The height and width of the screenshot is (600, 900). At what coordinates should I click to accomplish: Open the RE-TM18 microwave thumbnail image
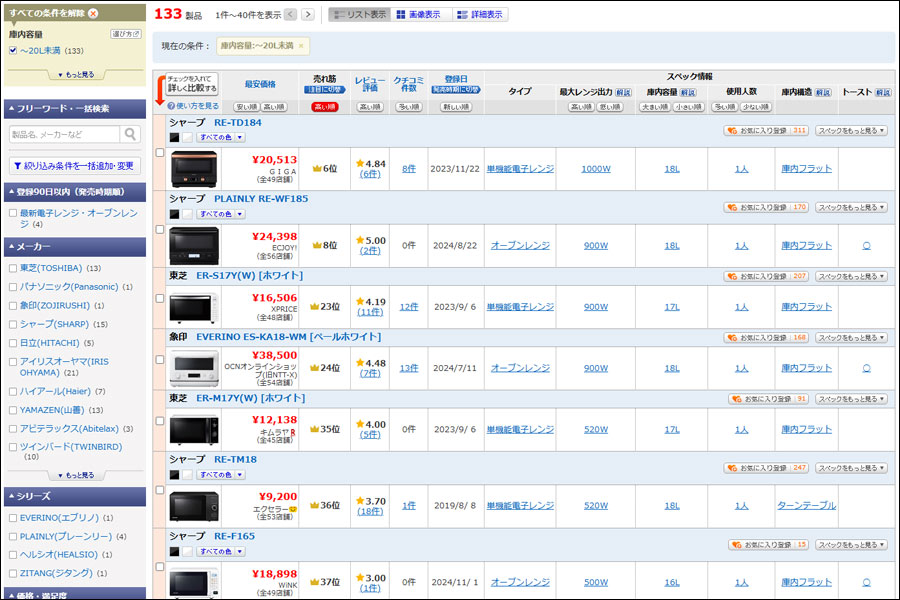(x=194, y=506)
